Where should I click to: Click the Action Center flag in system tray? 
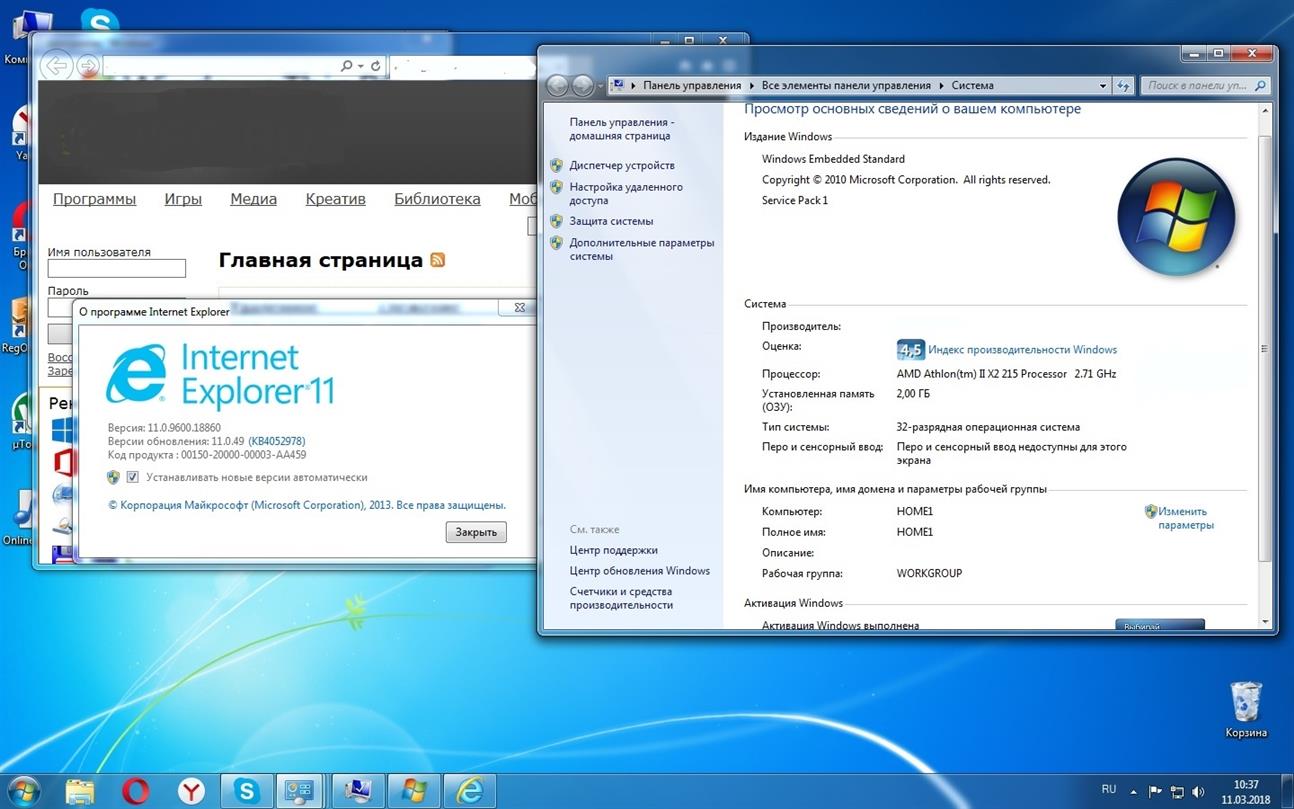pyautogui.click(x=1155, y=790)
